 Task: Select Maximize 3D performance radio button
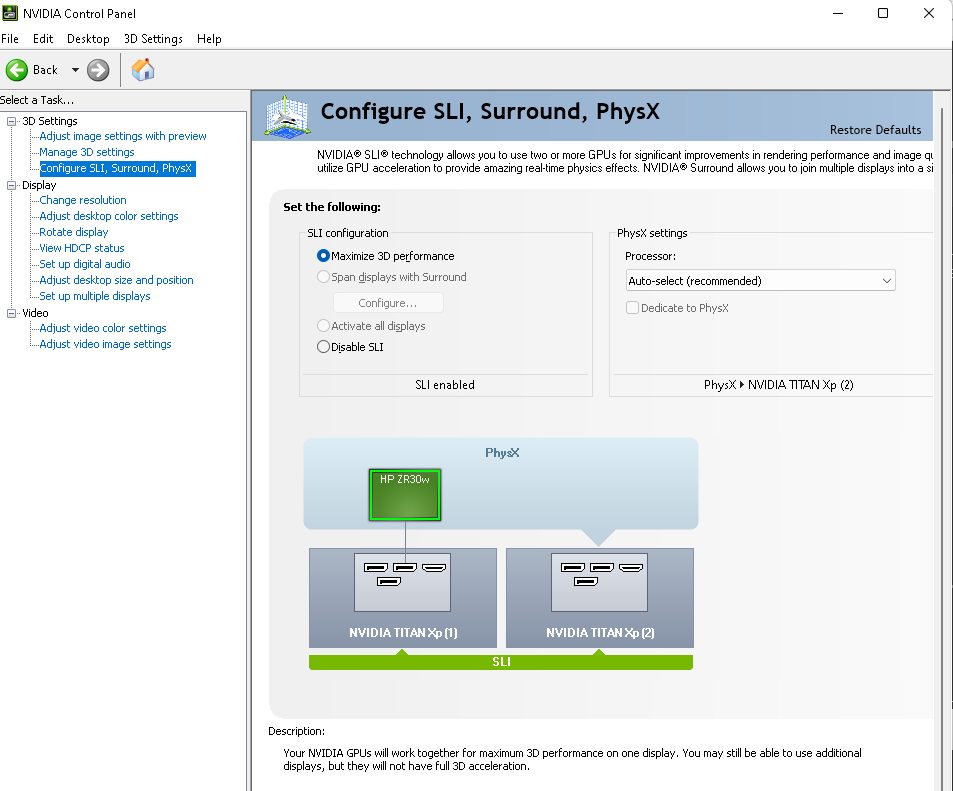click(323, 256)
